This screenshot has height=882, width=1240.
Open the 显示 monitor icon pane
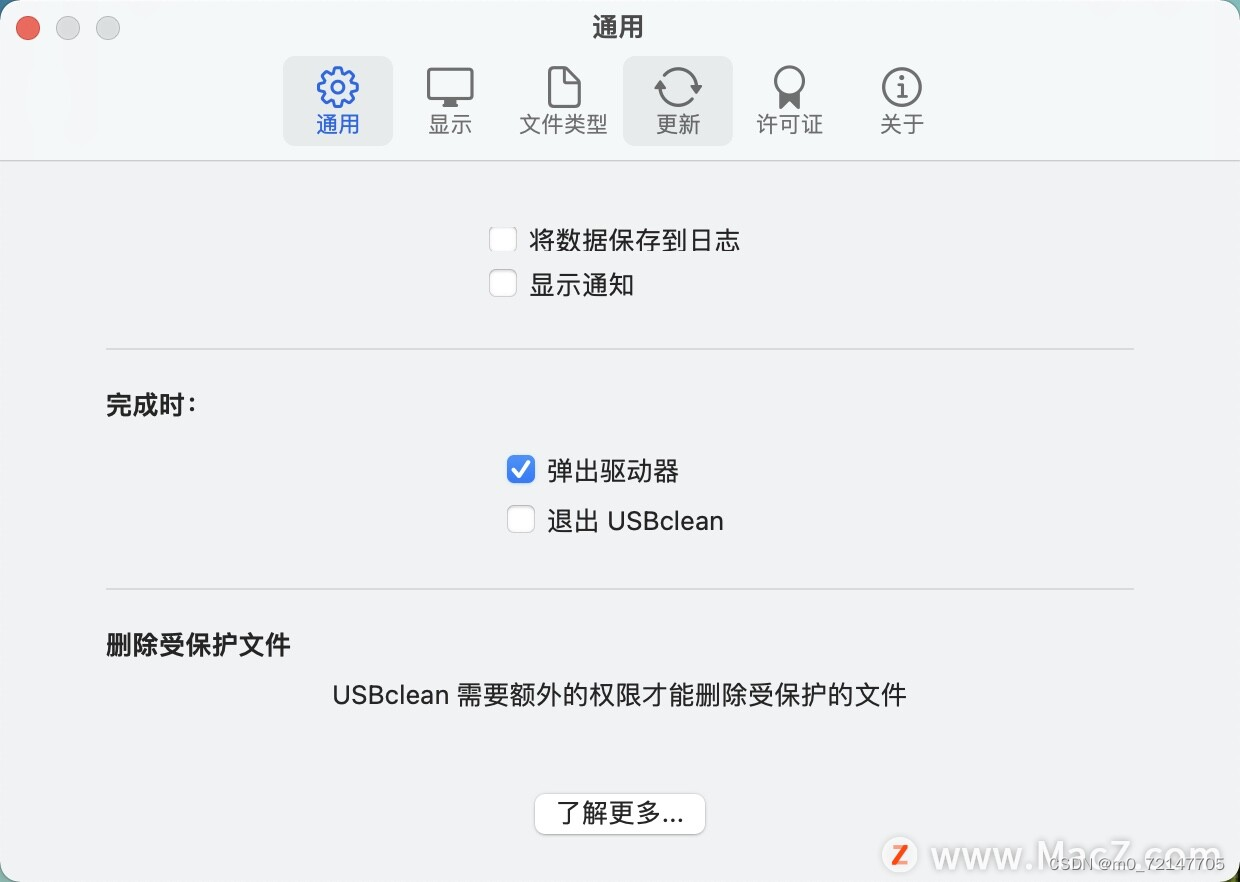click(450, 87)
